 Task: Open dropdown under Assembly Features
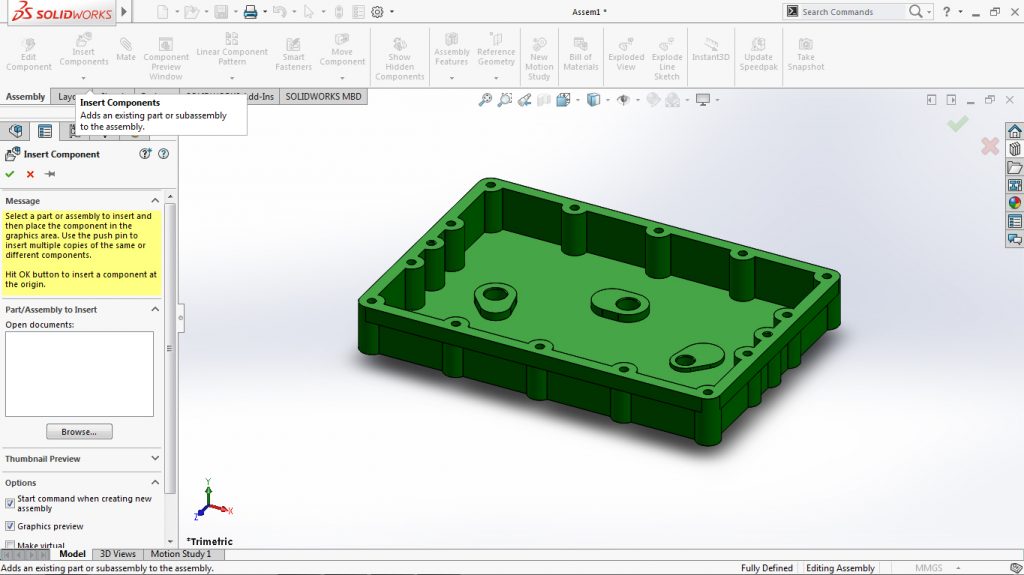(x=451, y=78)
